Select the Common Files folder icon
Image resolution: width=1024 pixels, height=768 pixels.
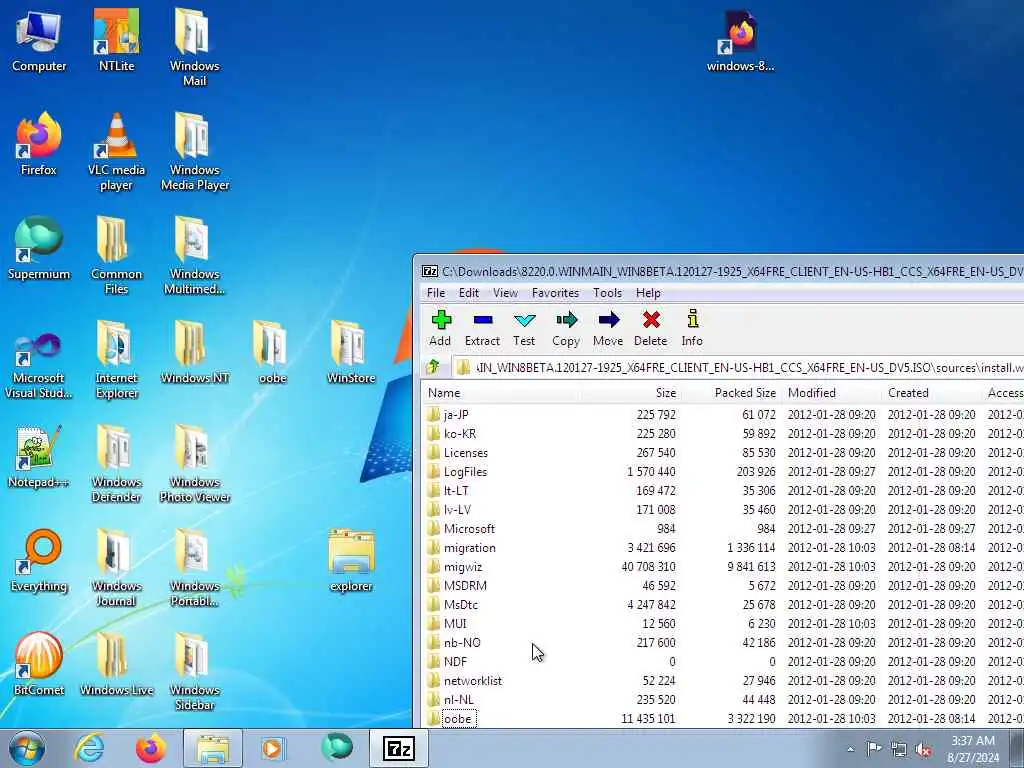click(x=116, y=255)
